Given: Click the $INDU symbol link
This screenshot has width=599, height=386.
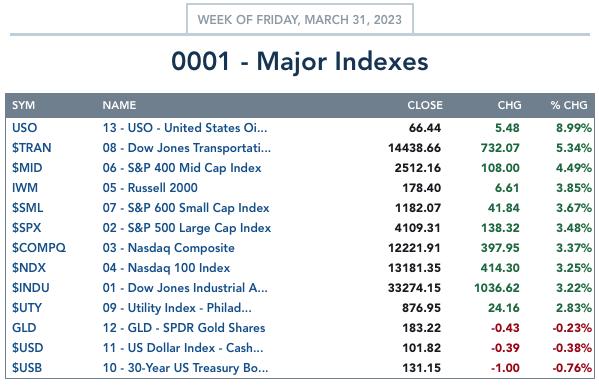Looking at the screenshot, I should (x=31, y=288).
